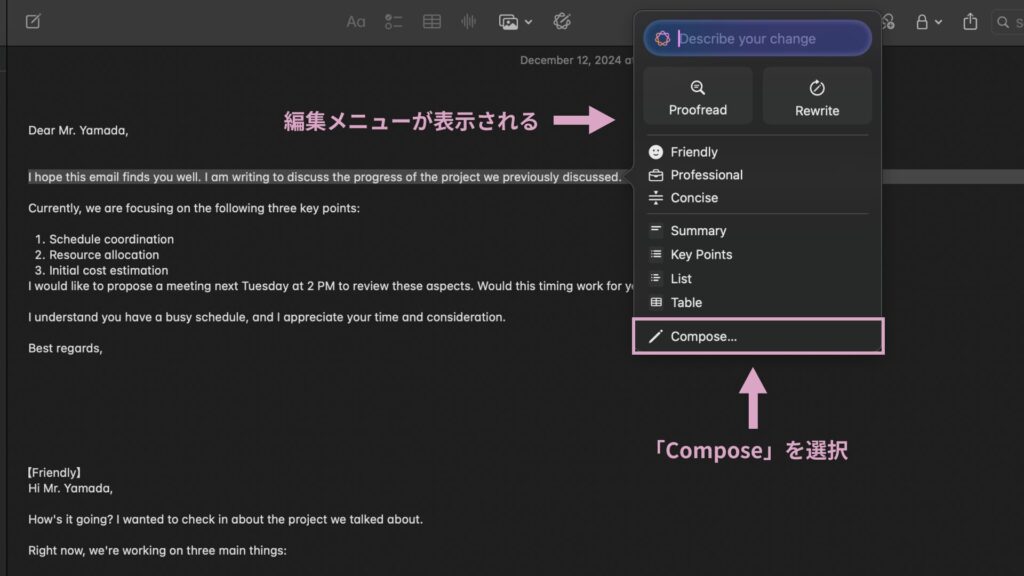The width and height of the screenshot is (1024, 576).
Task: Insert photos using the media icon
Action: (x=507, y=20)
